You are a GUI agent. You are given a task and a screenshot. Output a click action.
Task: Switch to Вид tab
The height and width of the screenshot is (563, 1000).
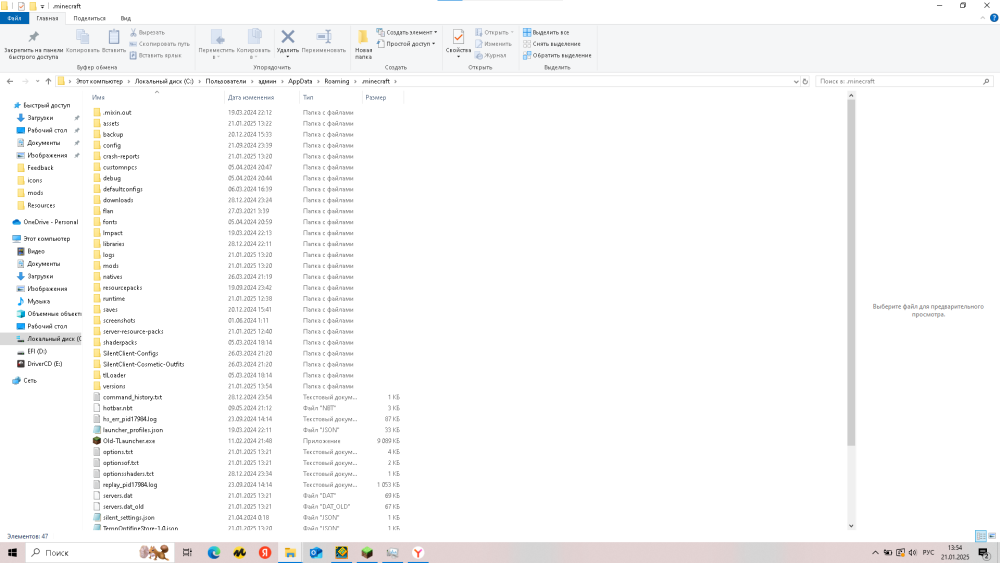point(126,18)
